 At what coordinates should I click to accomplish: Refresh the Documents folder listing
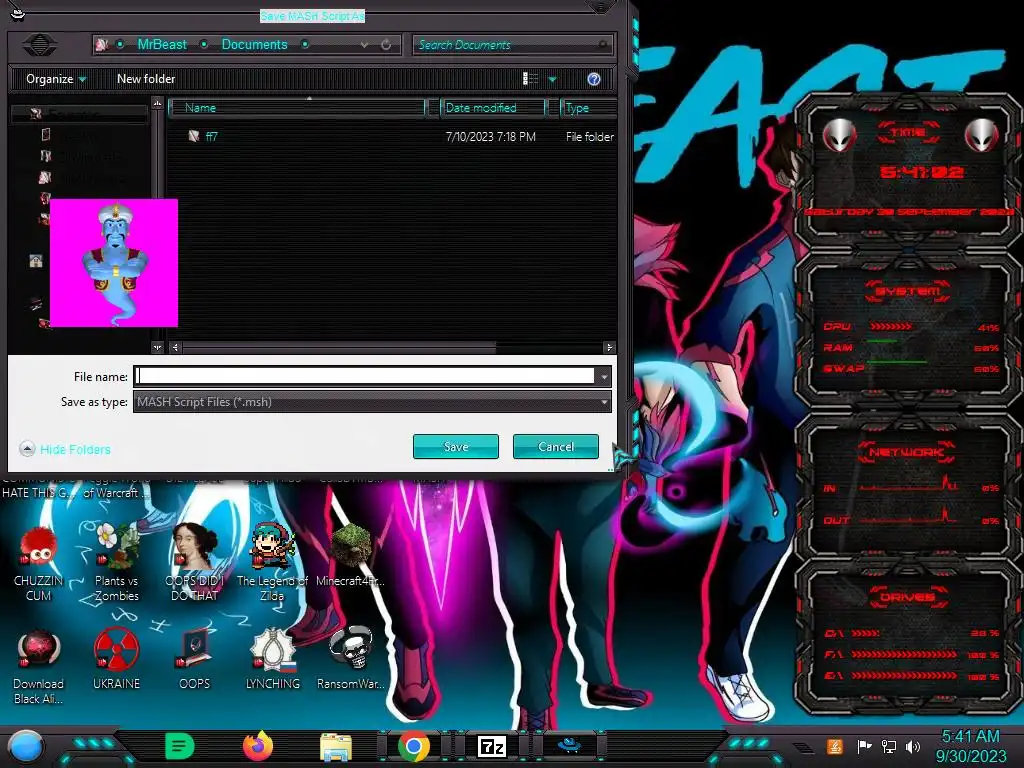[386, 44]
